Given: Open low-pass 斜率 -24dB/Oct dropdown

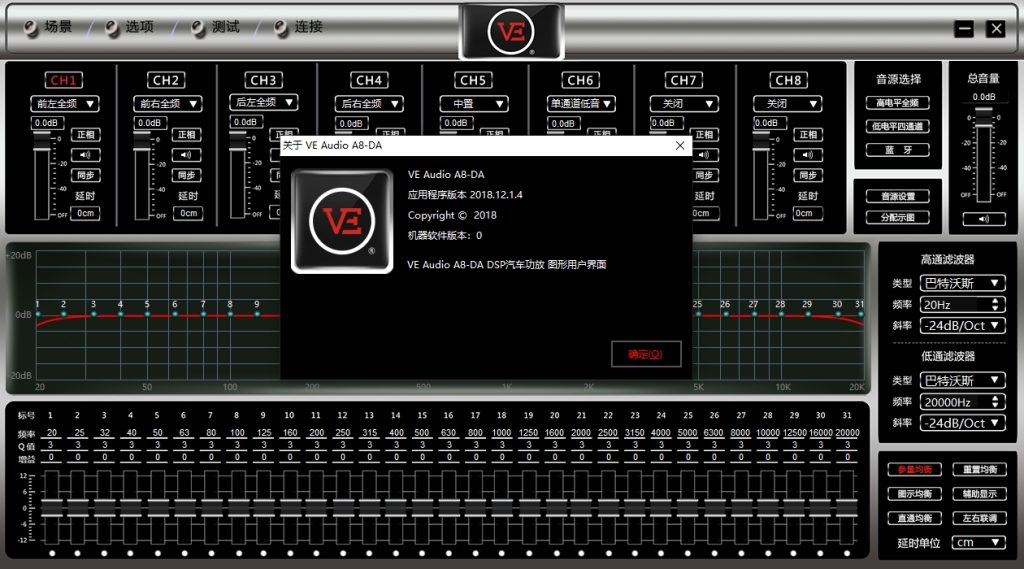Looking at the screenshot, I should click(963, 423).
